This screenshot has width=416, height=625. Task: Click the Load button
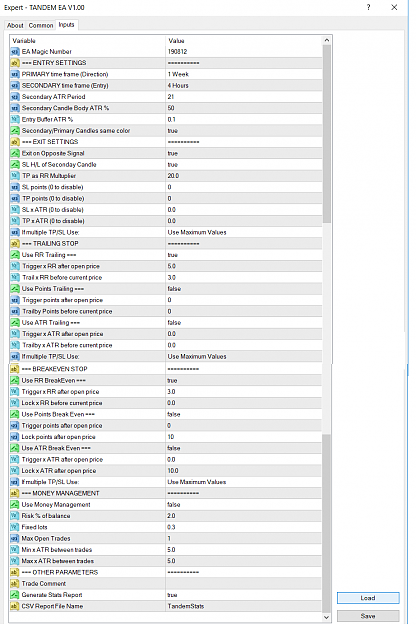pyautogui.click(x=368, y=598)
